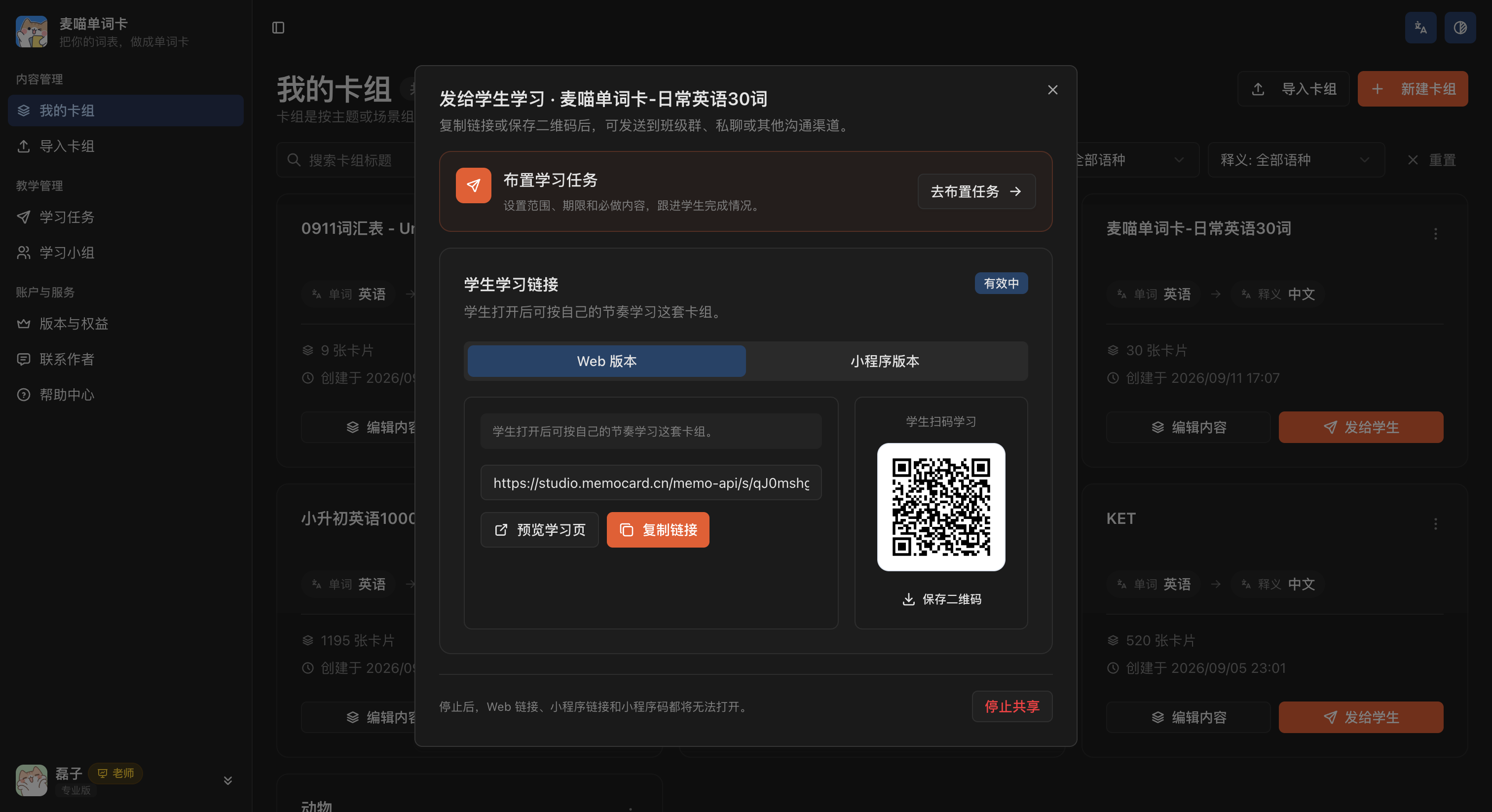Click the orange paper-plane task icon
Viewport: 1492px width, 812px height.
(473, 185)
